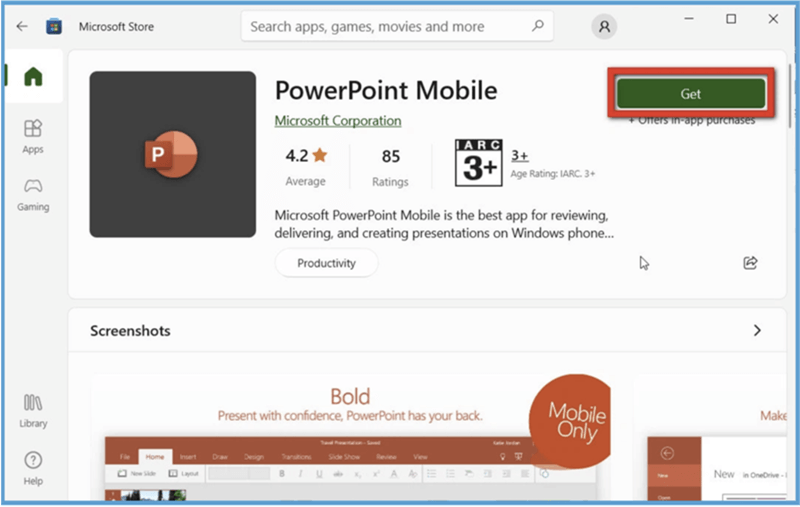800x507 pixels.
Task: Open the Library from sidebar
Action: pos(33,410)
